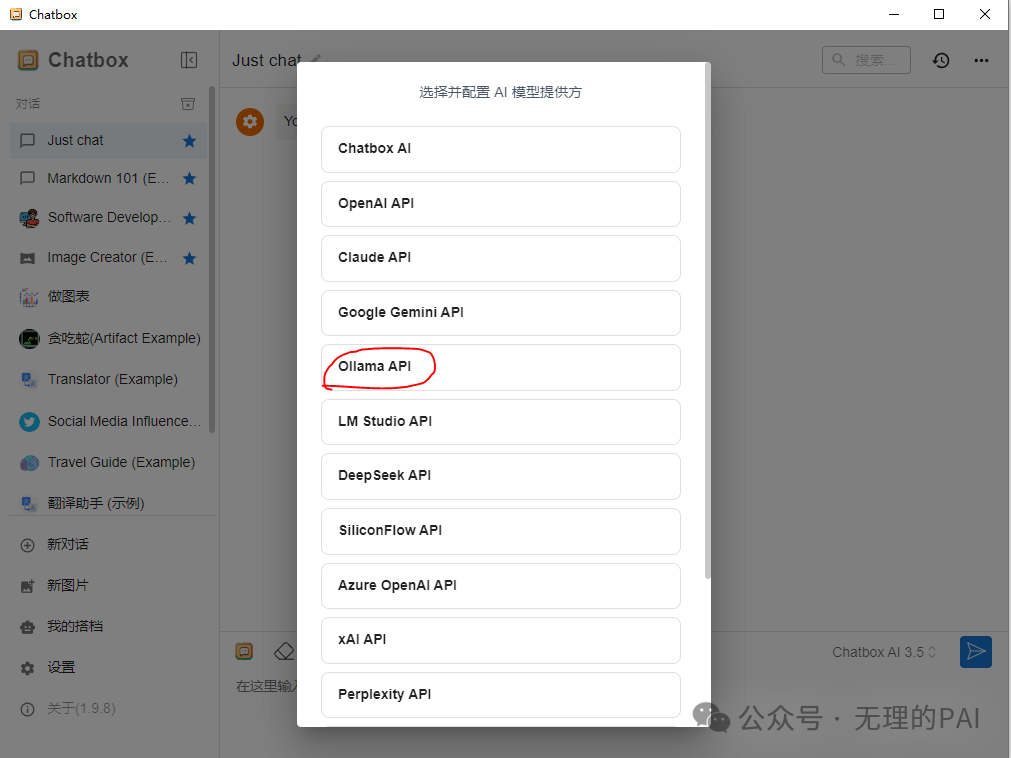The width and height of the screenshot is (1011, 758).
Task: Select Perplexity API provider
Action: pos(500,695)
